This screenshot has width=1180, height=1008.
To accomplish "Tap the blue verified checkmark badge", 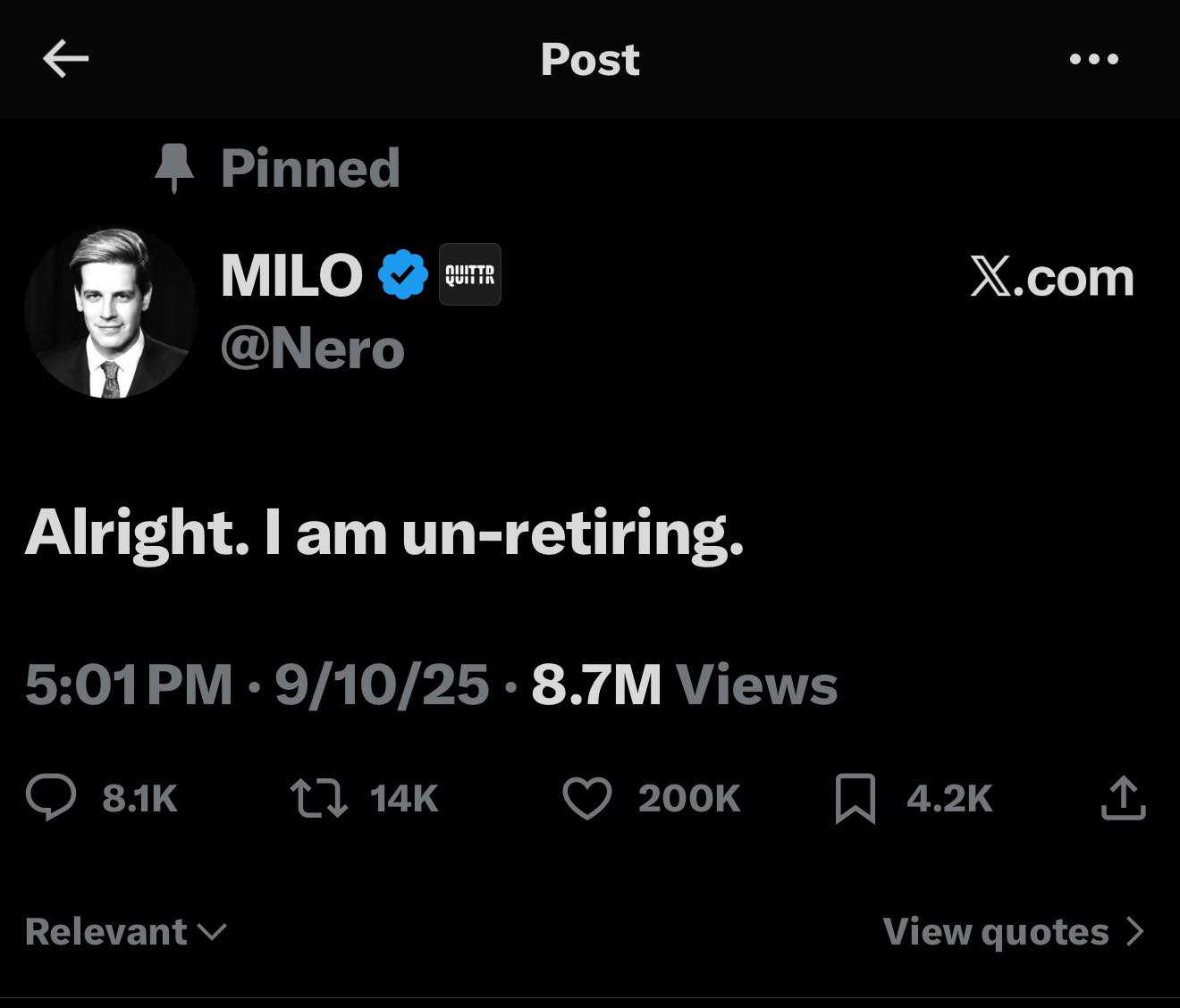I will point(403,274).
